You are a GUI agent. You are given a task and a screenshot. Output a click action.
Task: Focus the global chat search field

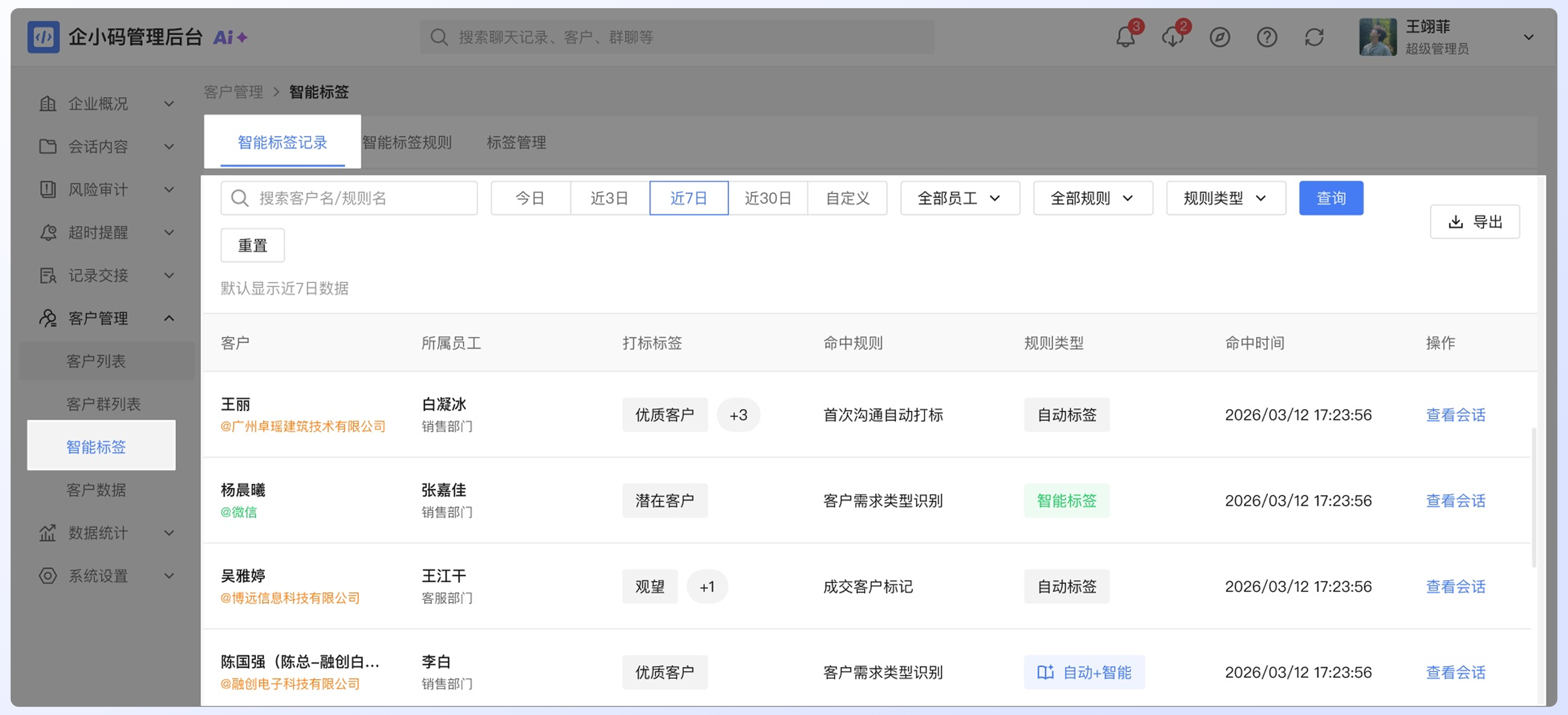click(x=677, y=37)
